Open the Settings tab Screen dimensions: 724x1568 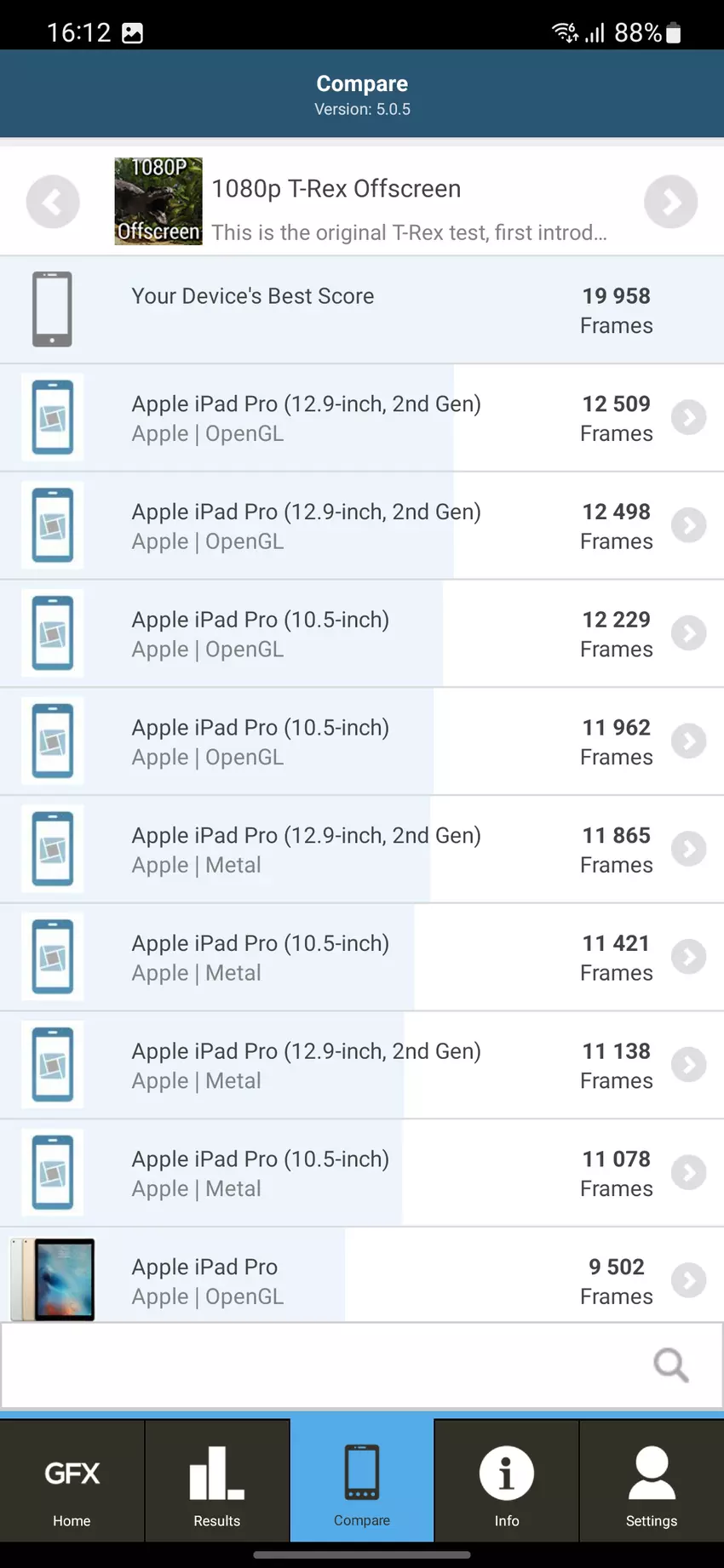[x=652, y=1481]
